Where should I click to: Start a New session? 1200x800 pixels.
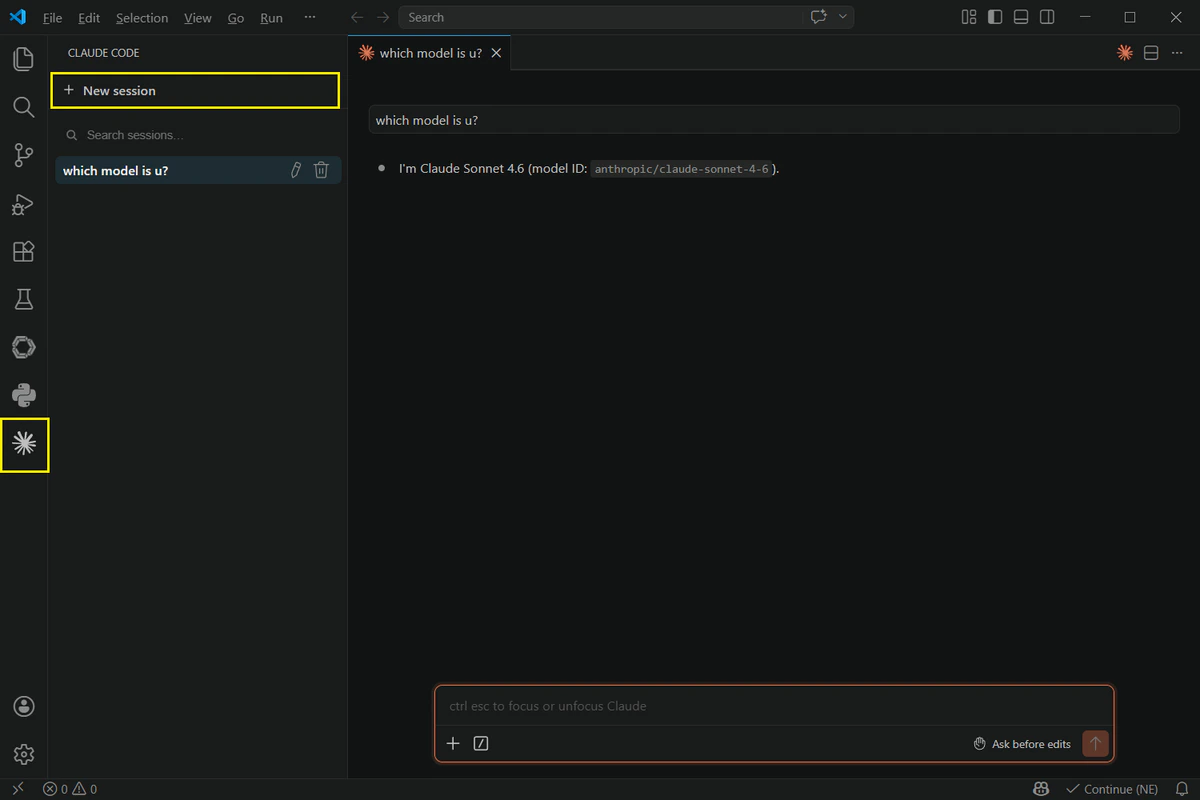[x=195, y=90]
